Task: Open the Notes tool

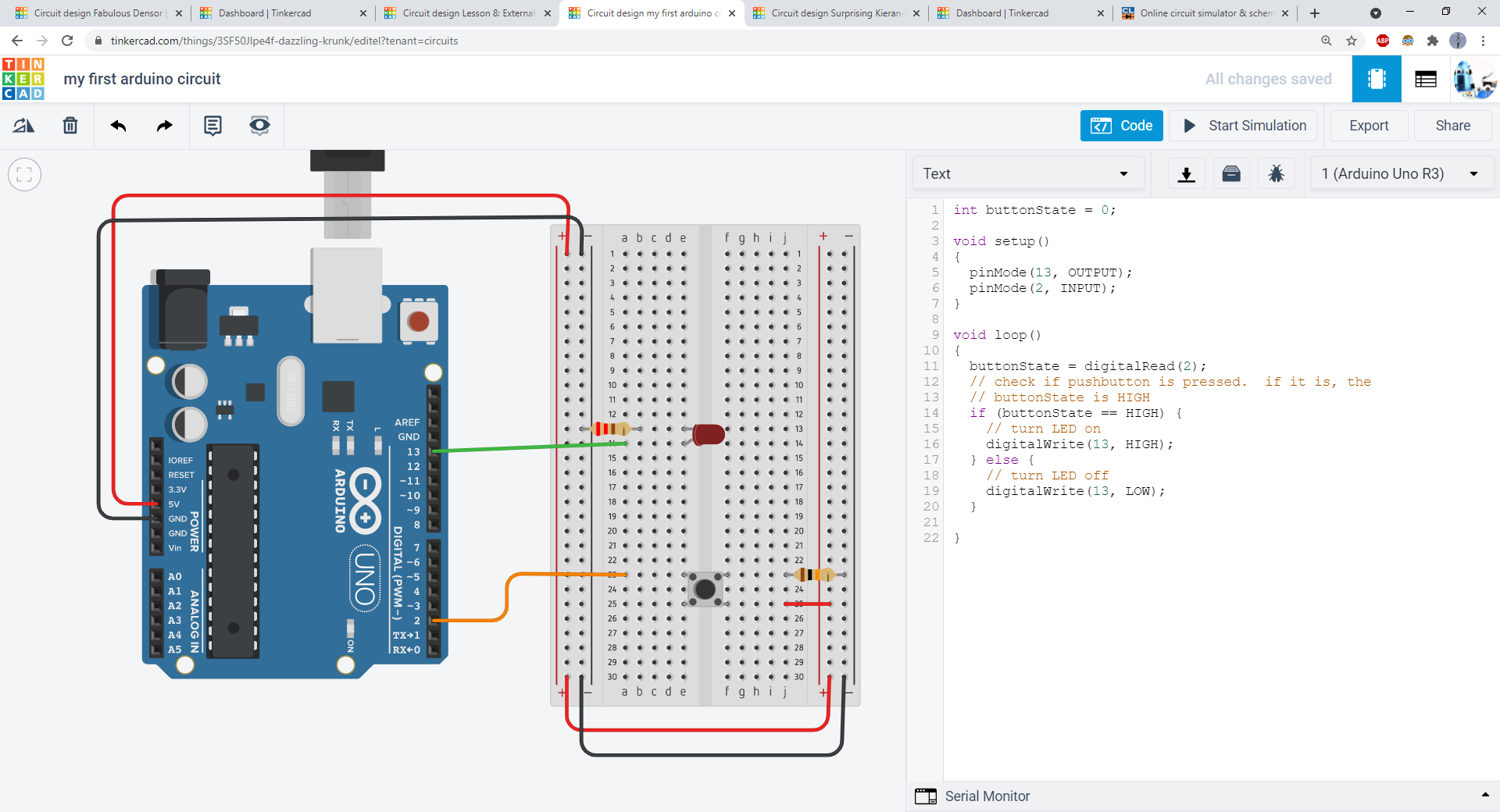Action: (x=212, y=125)
